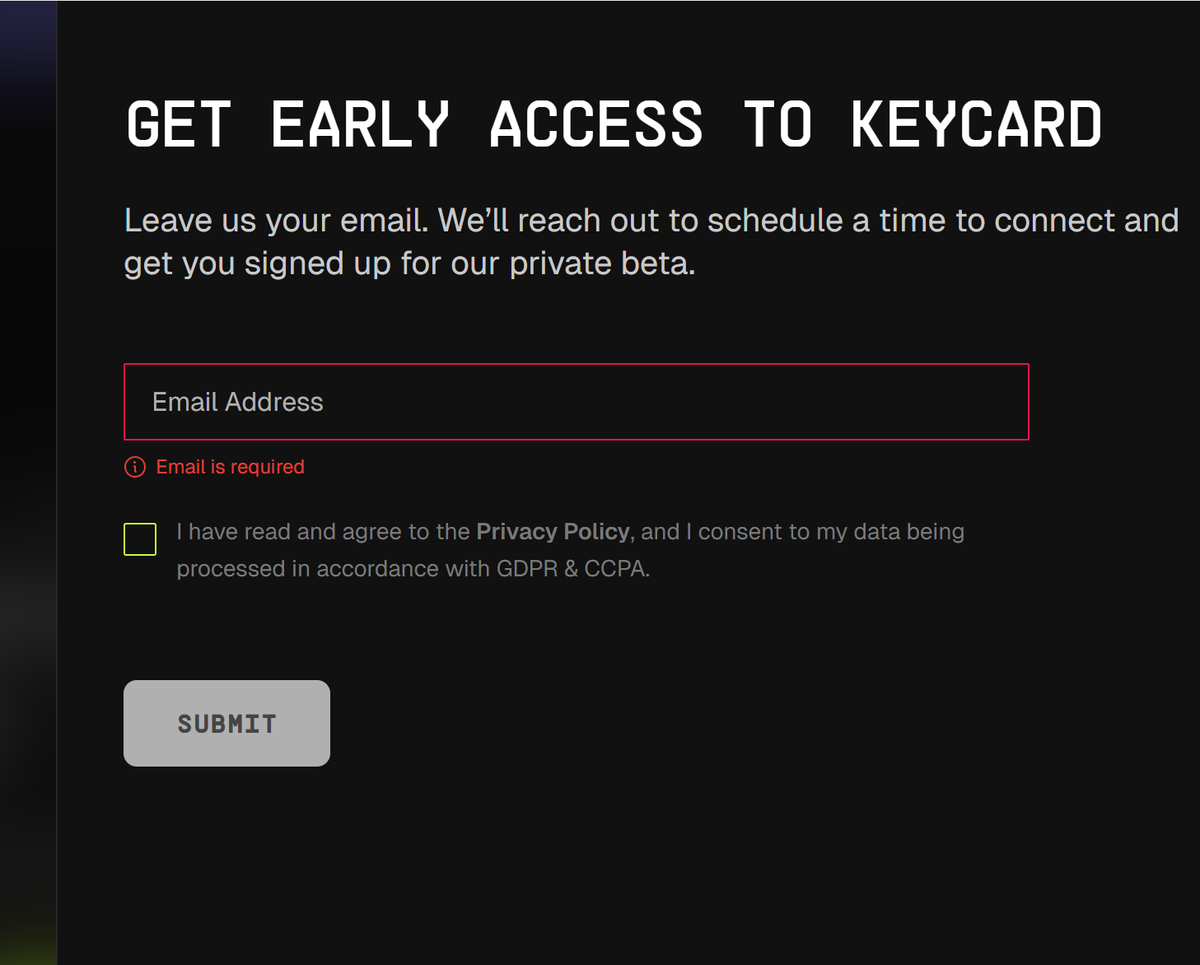Click the "Get Early Access to Keycard" heading
This screenshot has width=1200, height=965.
tap(613, 125)
